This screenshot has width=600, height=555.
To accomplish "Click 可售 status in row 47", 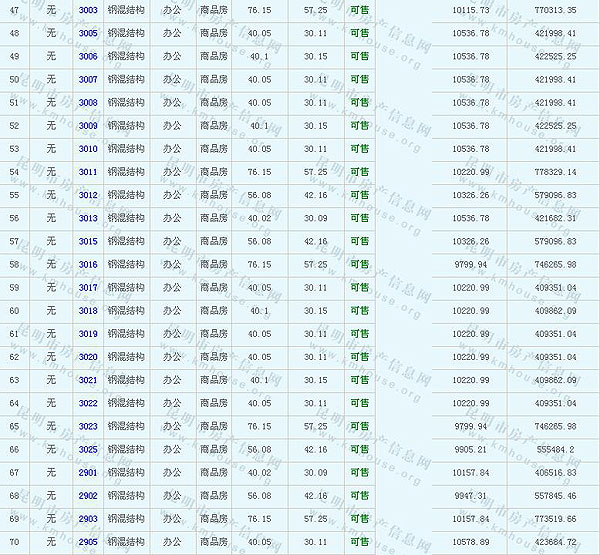I will point(360,9).
